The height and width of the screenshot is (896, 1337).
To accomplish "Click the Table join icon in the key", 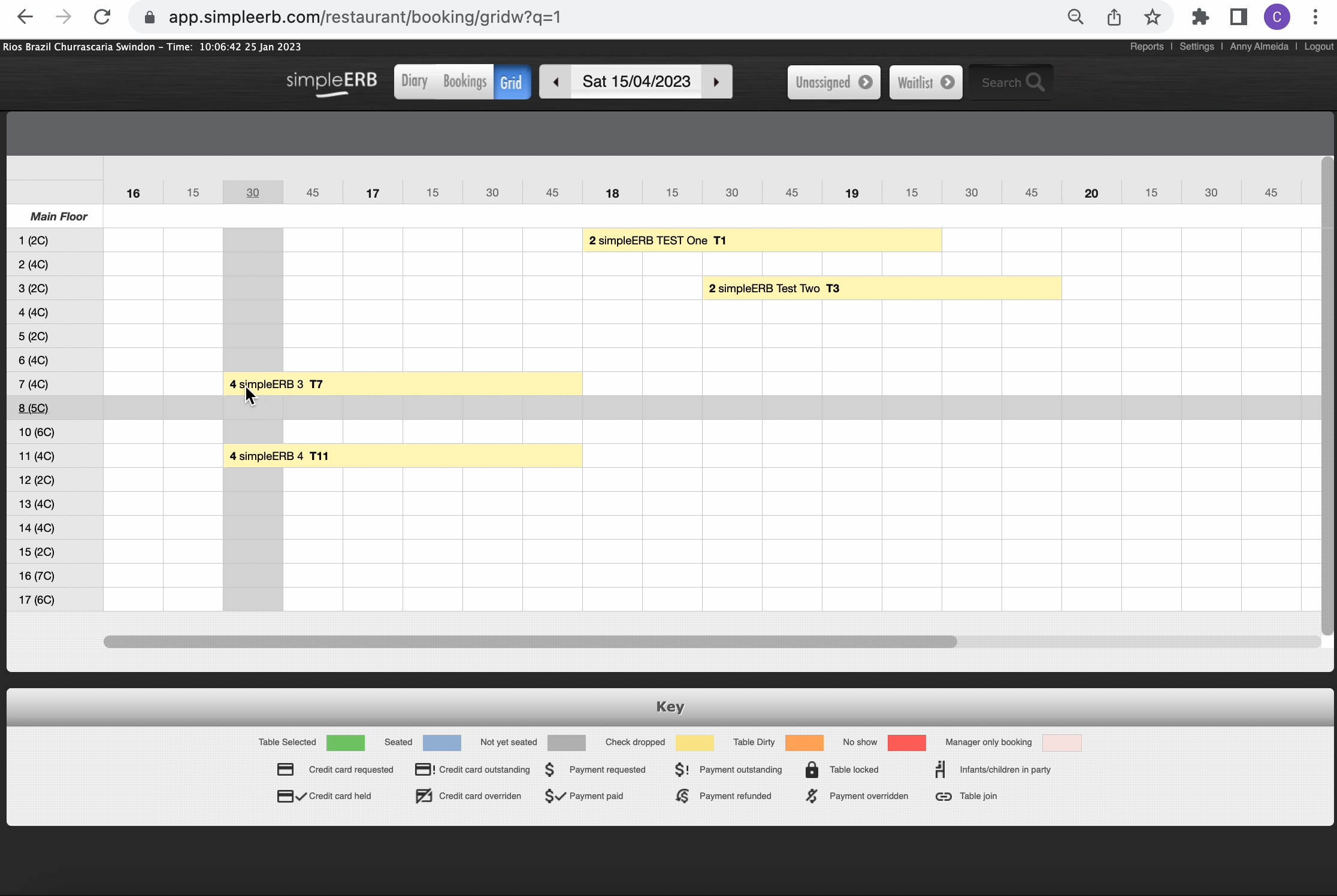I will click(943, 797).
